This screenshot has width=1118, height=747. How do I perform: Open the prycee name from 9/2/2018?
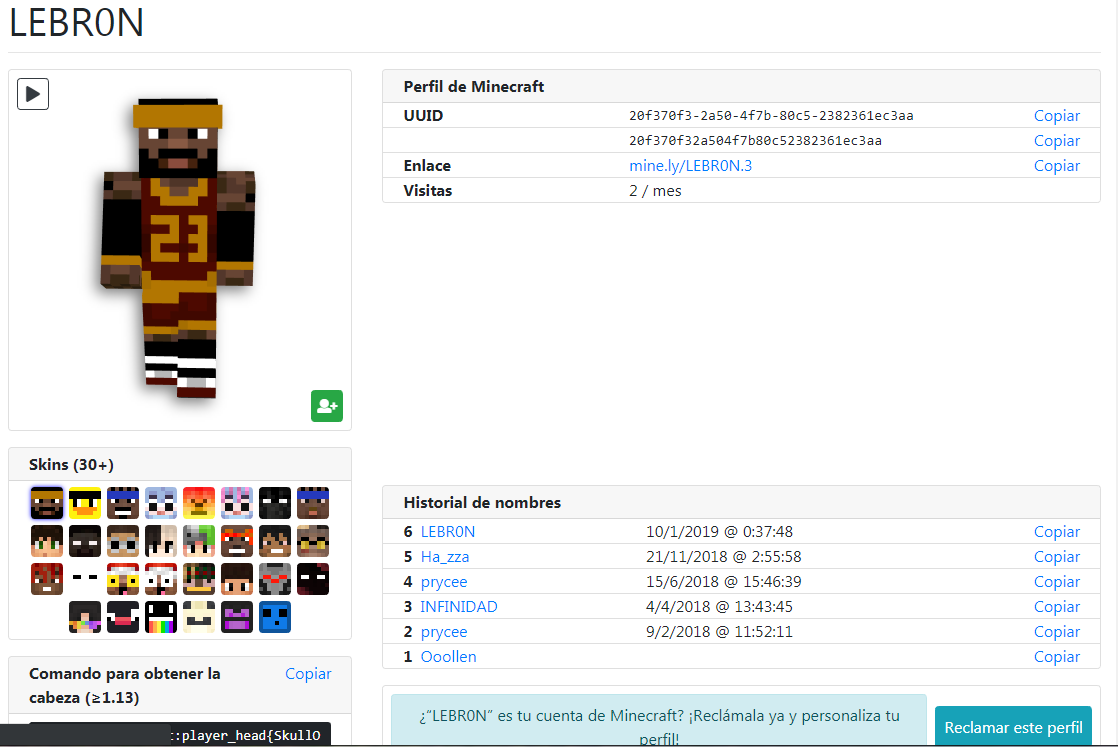click(x=443, y=632)
